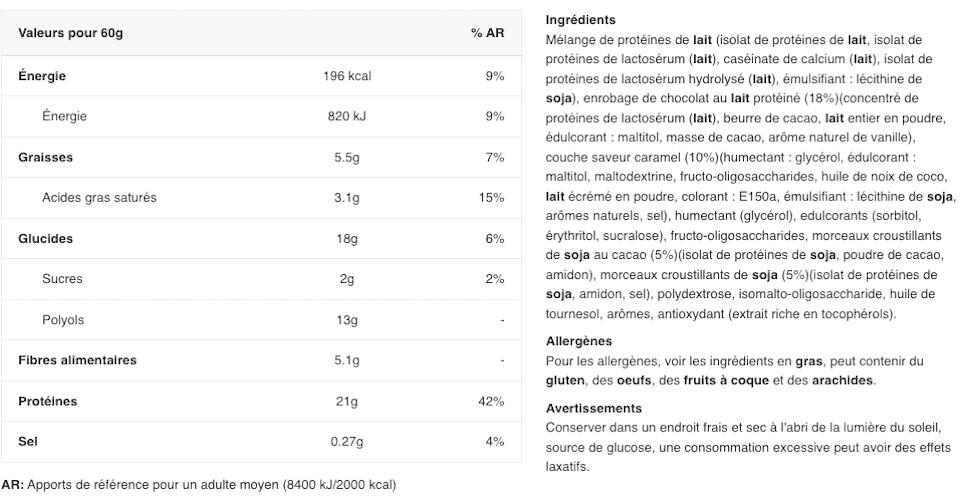Click the 820 kJ energy value
The image size is (960, 500).
(x=346, y=117)
